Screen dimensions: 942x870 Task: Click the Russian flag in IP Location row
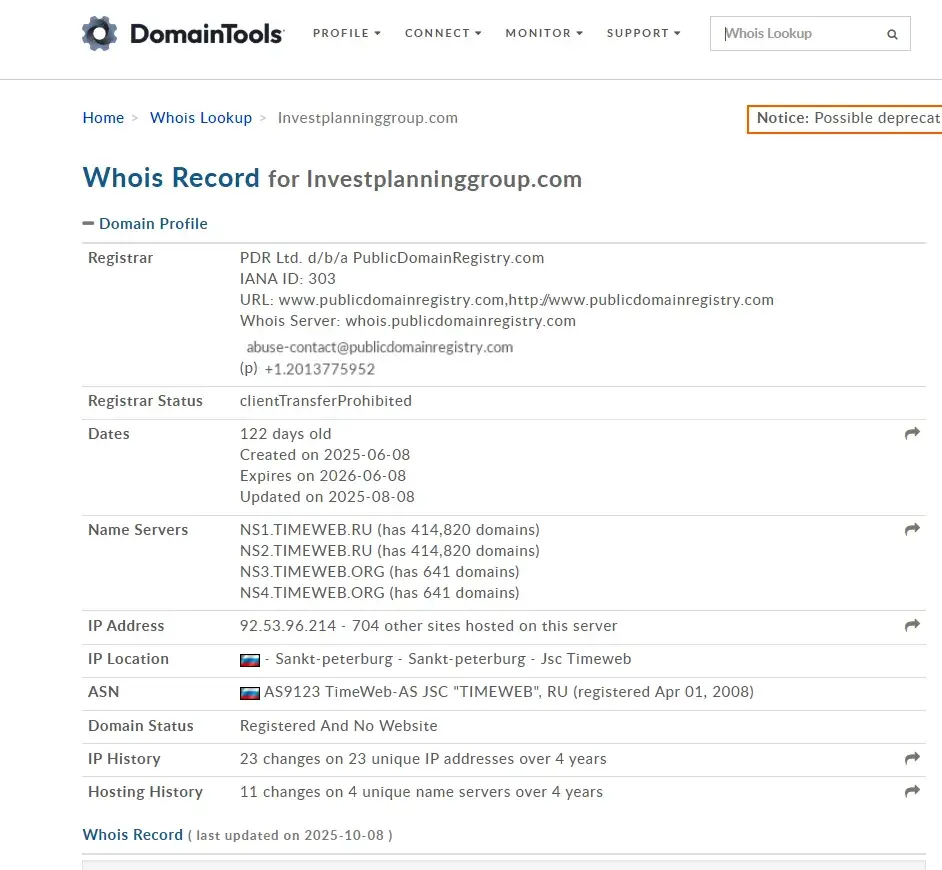pos(250,660)
